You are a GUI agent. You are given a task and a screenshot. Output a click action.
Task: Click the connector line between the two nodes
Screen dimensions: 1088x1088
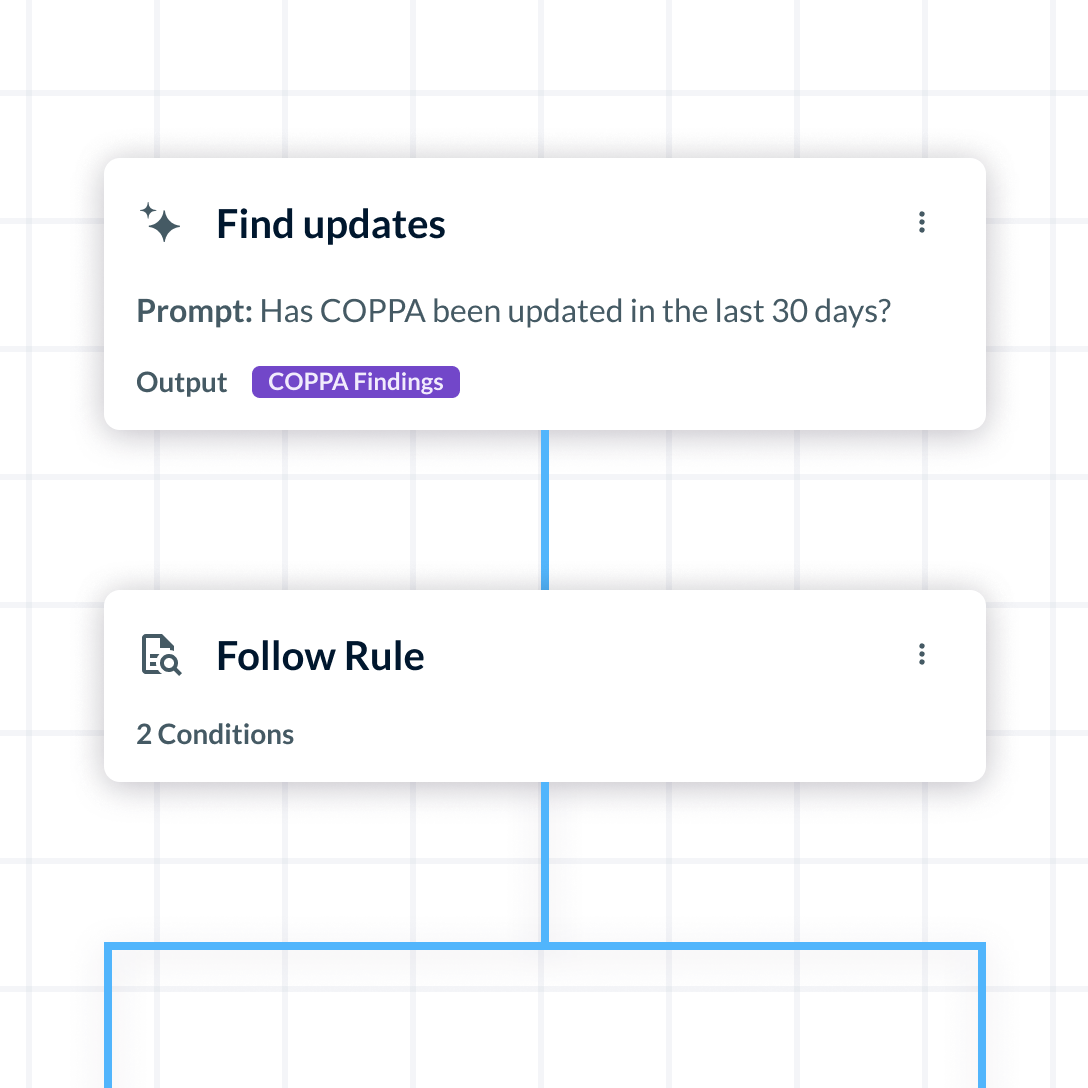click(x=545, y=510)
